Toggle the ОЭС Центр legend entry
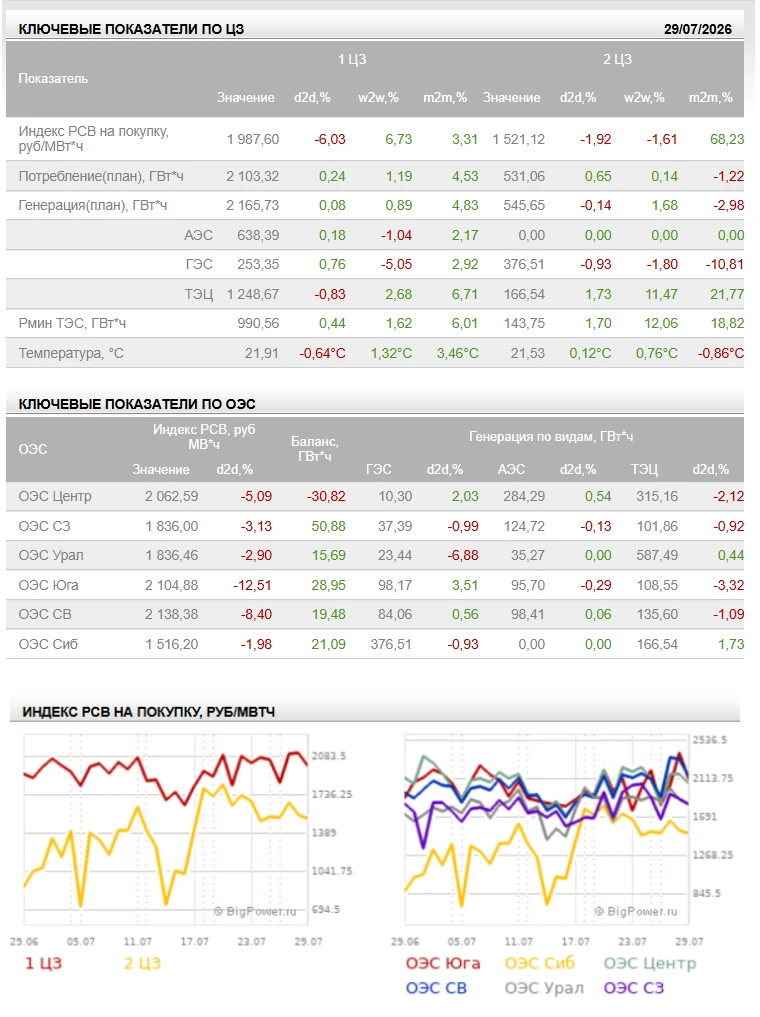Screen dimensions: 760x1017 tap(650, 963)
